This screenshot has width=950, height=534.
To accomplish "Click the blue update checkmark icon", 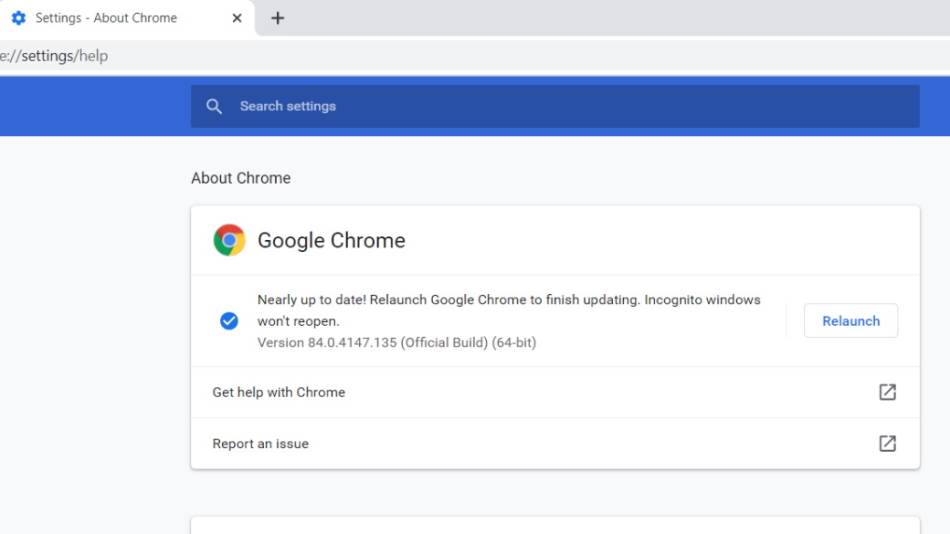I will click(229, 321).
